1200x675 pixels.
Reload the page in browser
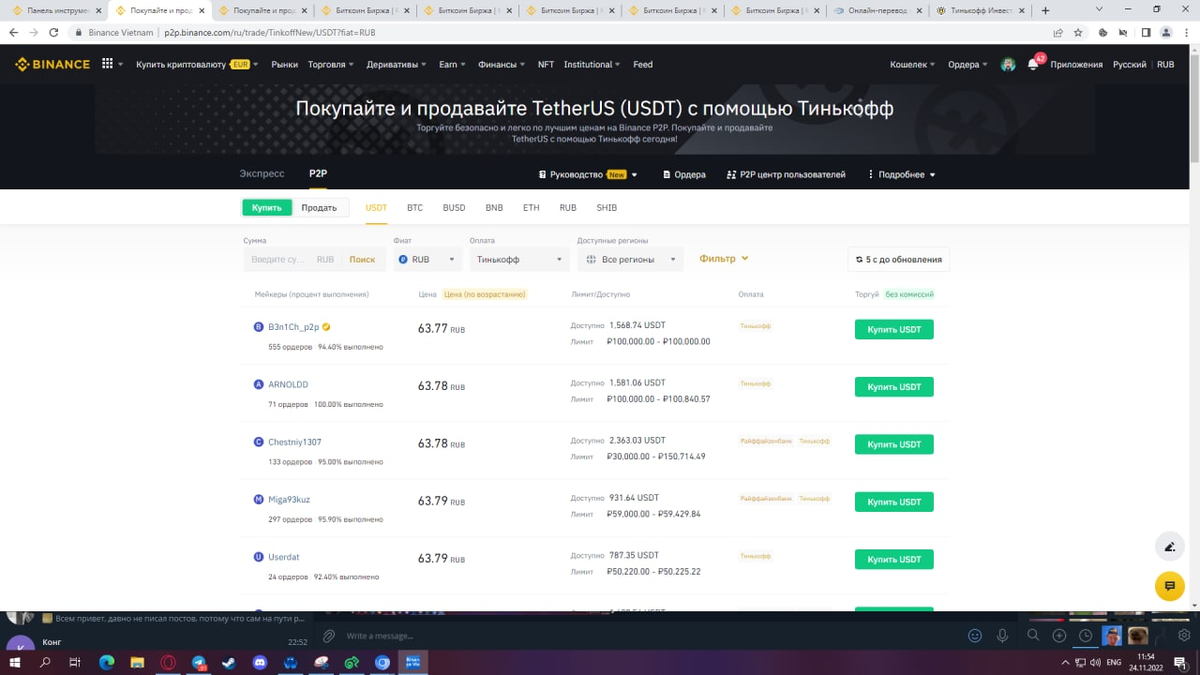(56, 32)
